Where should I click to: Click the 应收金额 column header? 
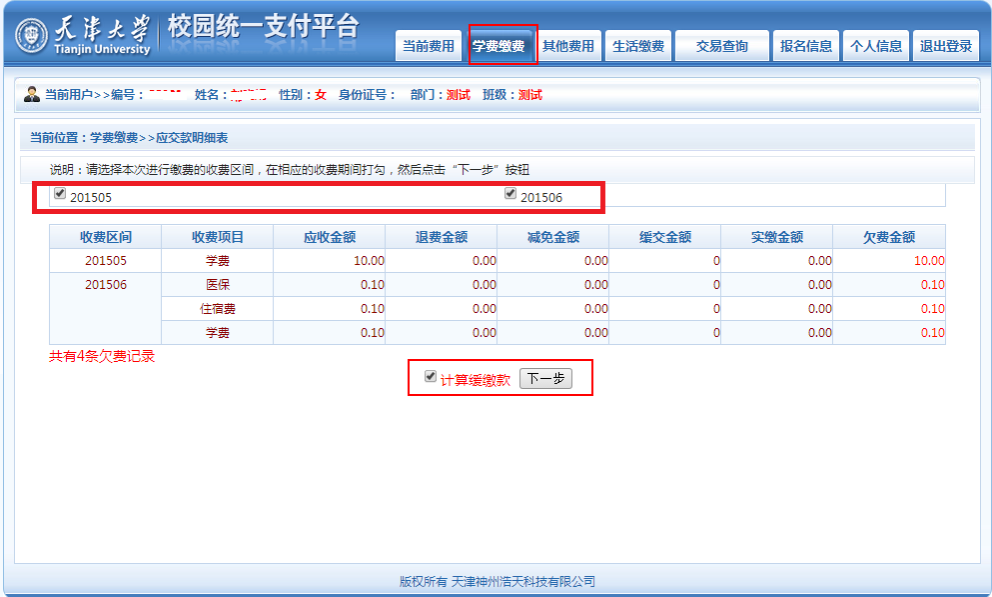point(329,237)
